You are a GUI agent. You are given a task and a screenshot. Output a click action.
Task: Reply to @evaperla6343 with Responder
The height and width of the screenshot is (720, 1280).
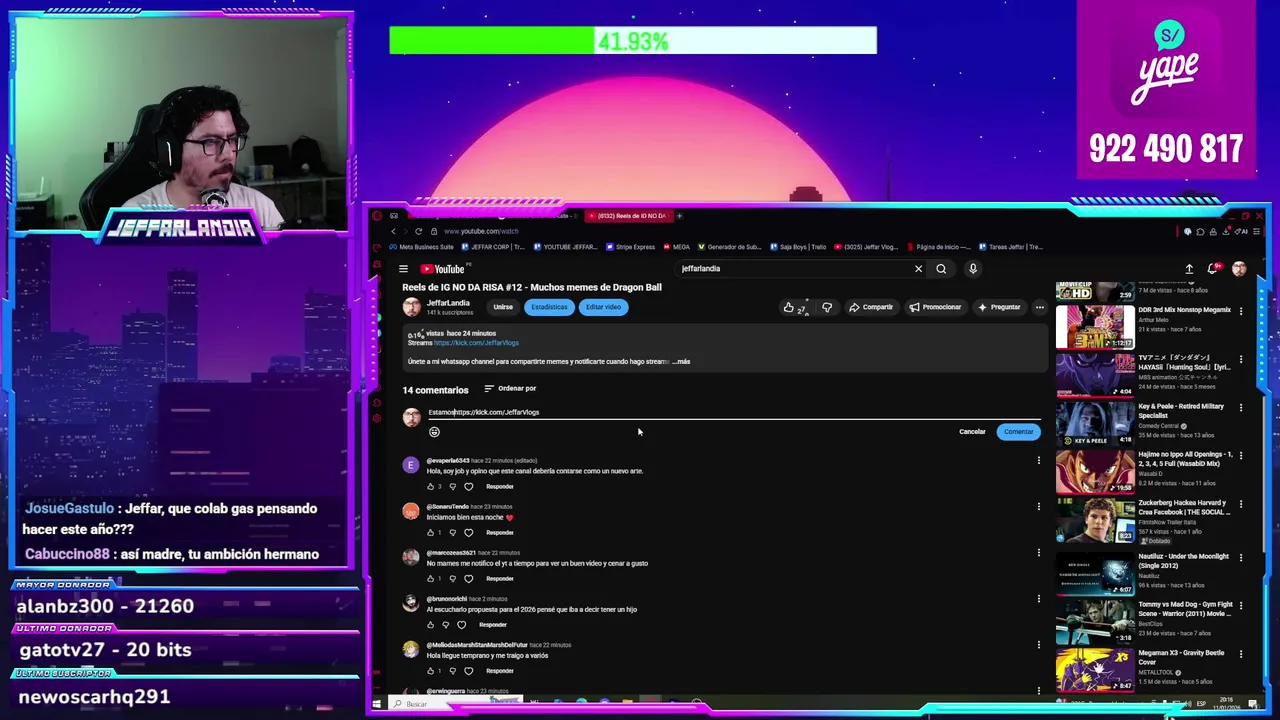coord(500,487)
